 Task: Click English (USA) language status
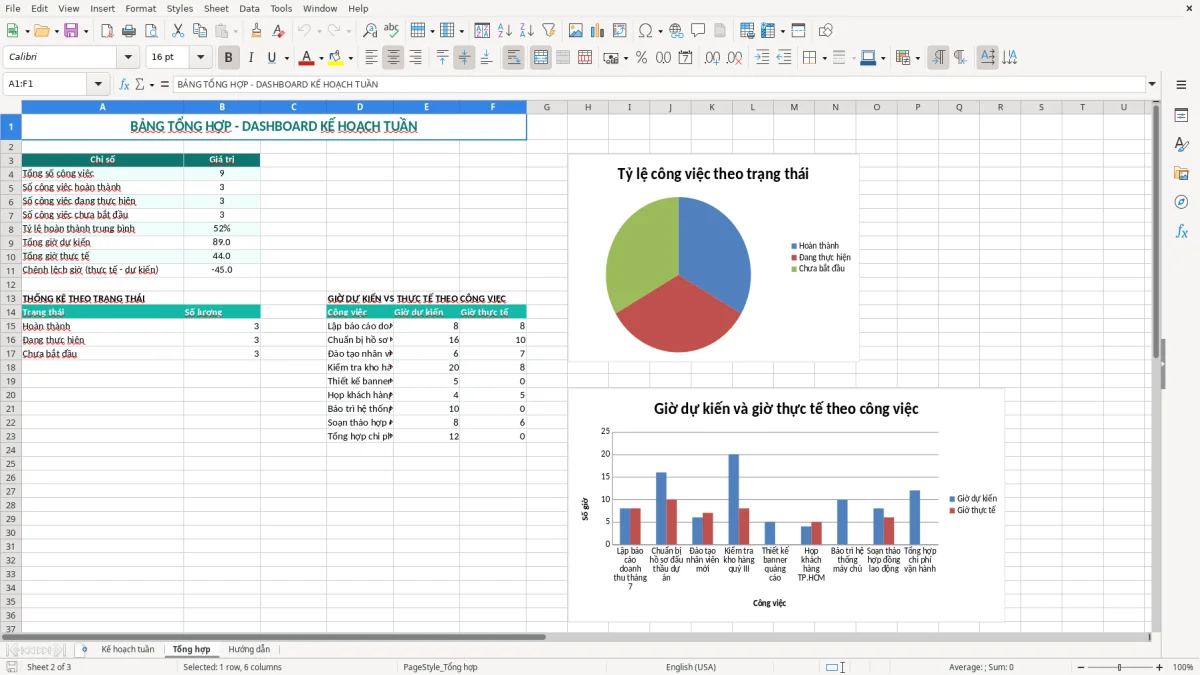point(691,667)
